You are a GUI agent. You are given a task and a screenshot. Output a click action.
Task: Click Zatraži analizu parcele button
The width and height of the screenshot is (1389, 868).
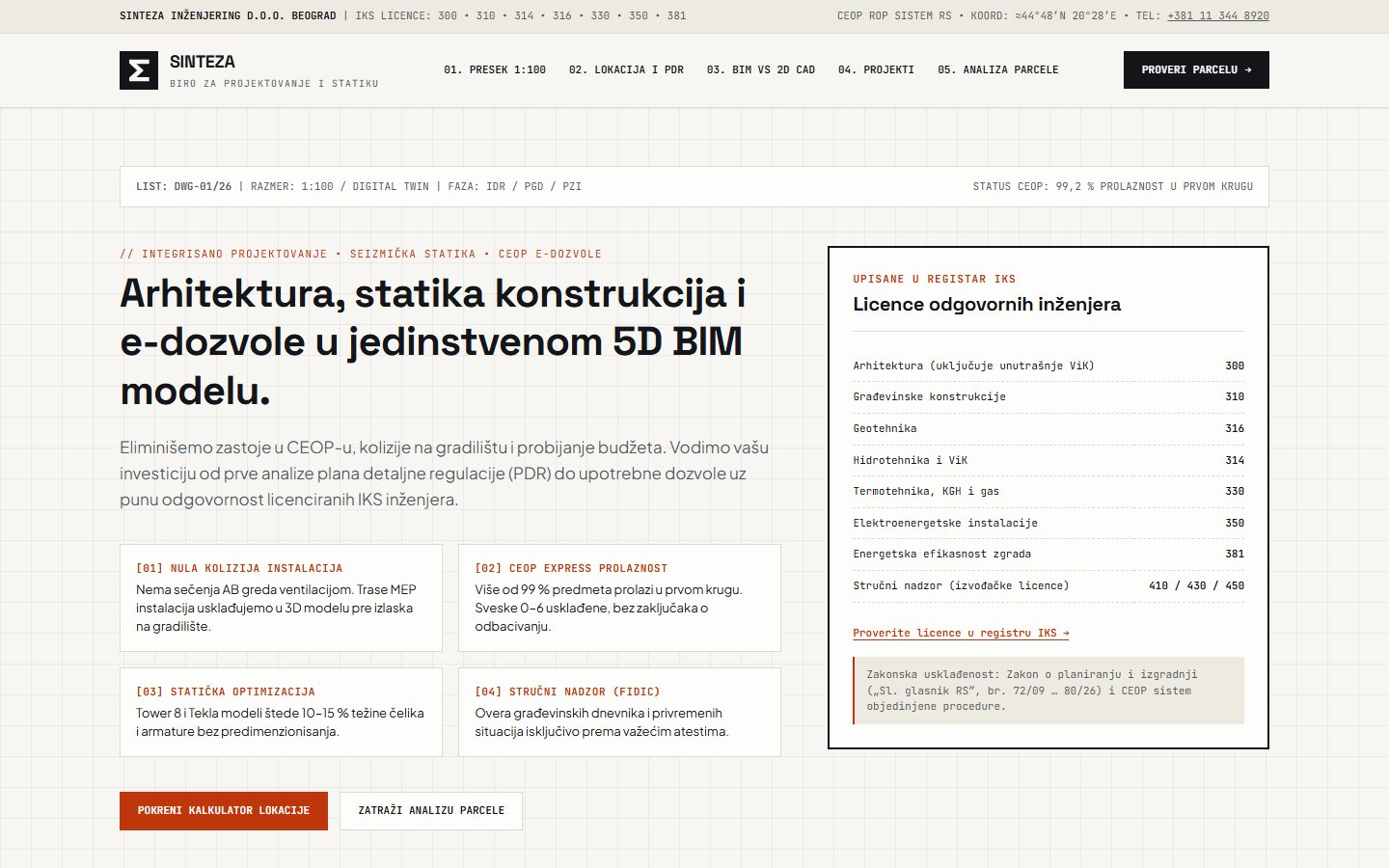pos(431,811)
